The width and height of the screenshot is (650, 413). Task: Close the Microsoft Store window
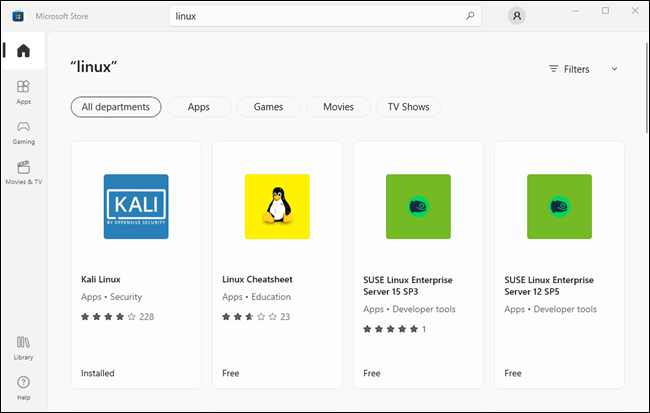(x=635, y=11)
